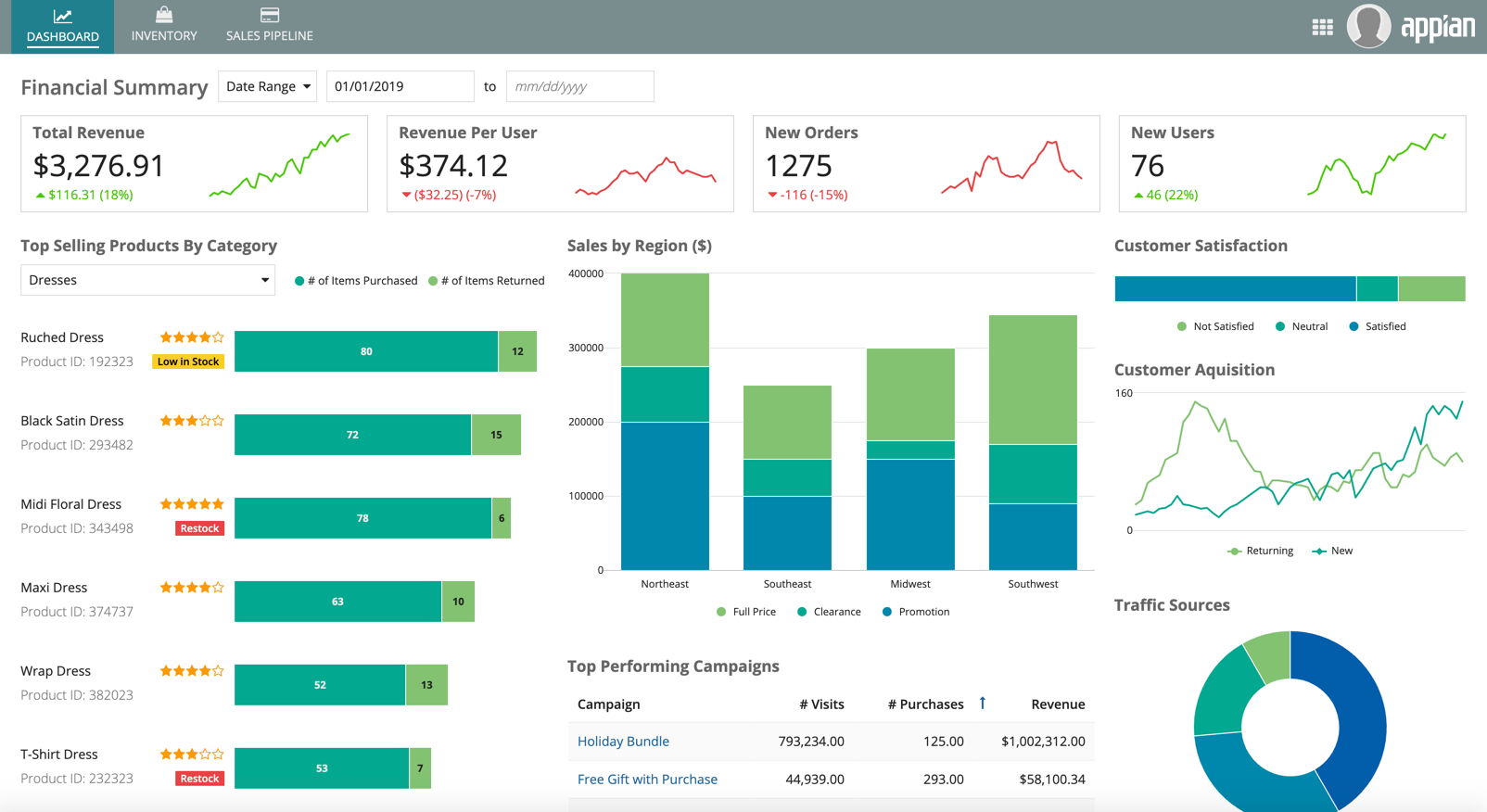Viewport: 1487px width, 812px height.
Task: Click the end date mm/dd/yyyy field
Action: click(579, 86)
